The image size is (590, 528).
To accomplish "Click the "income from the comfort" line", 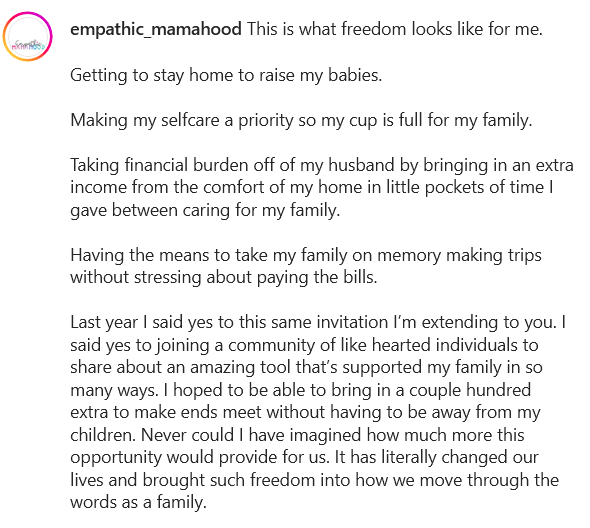I will 312,187.
